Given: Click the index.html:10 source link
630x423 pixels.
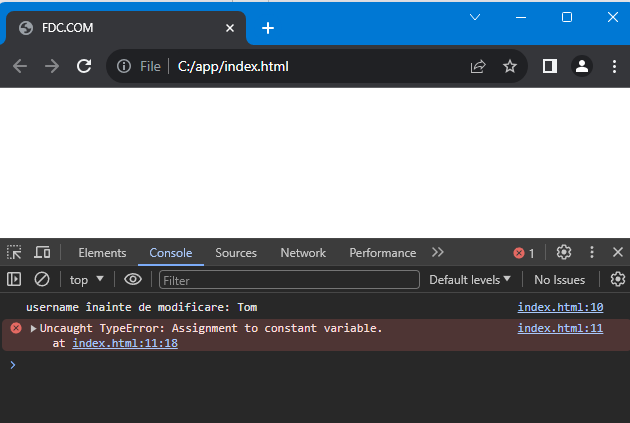Looking at the screenshot, I should [x=560, y=307].
